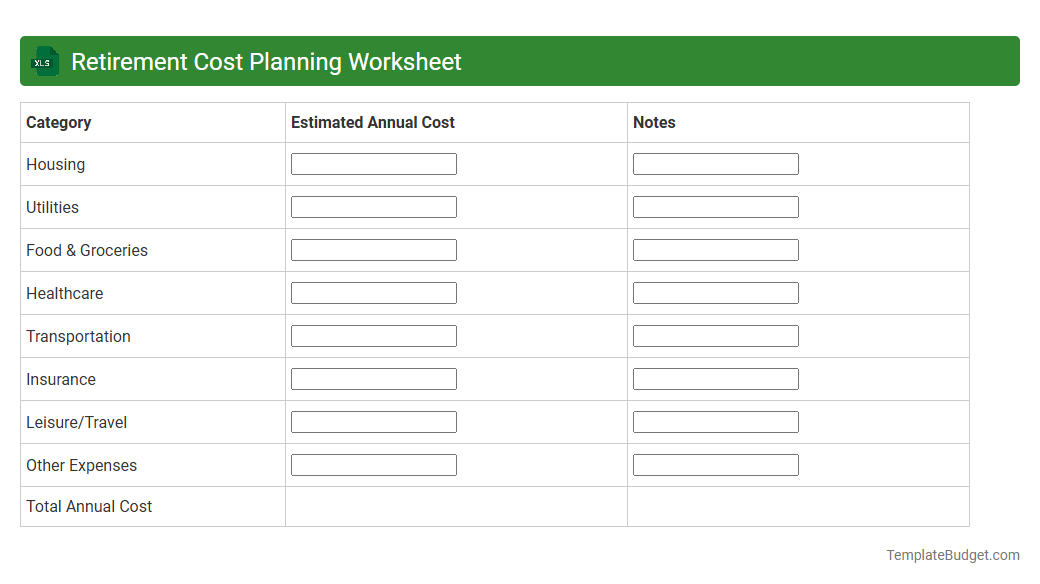Click the Utilities notes field
The image size is (1040, 584).
[715, 206]
